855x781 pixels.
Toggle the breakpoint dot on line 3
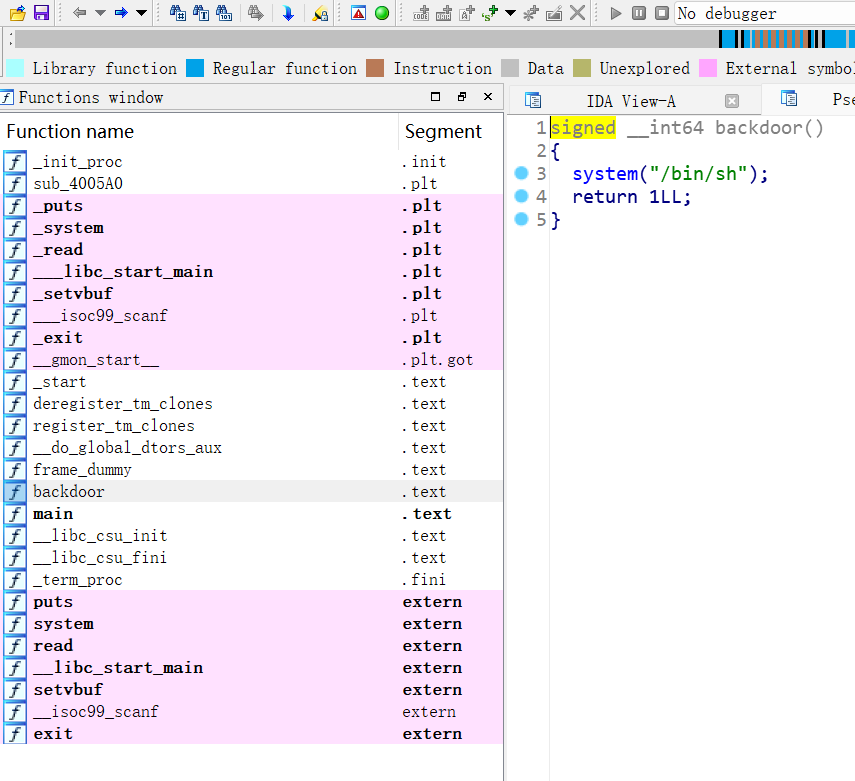[x=521, y=173]
